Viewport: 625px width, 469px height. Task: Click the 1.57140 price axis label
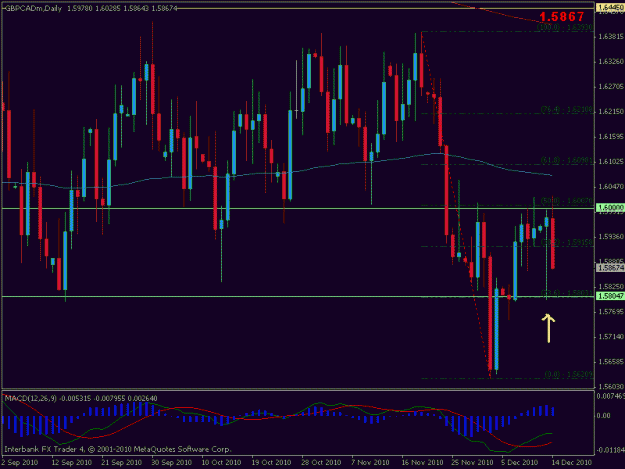coord(611,337)
